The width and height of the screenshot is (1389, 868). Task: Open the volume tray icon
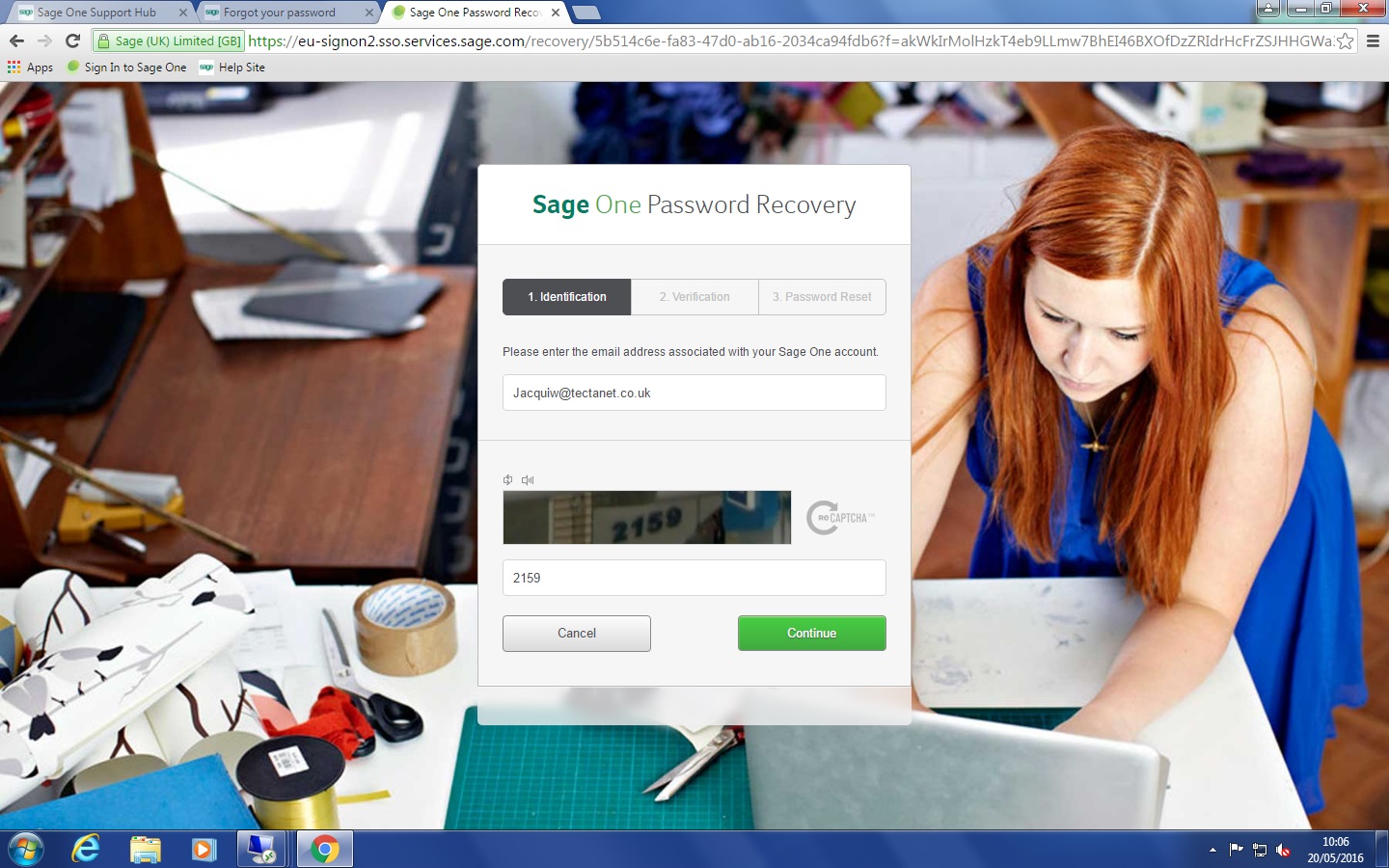pyautogui.click(x=1283, y=850)
